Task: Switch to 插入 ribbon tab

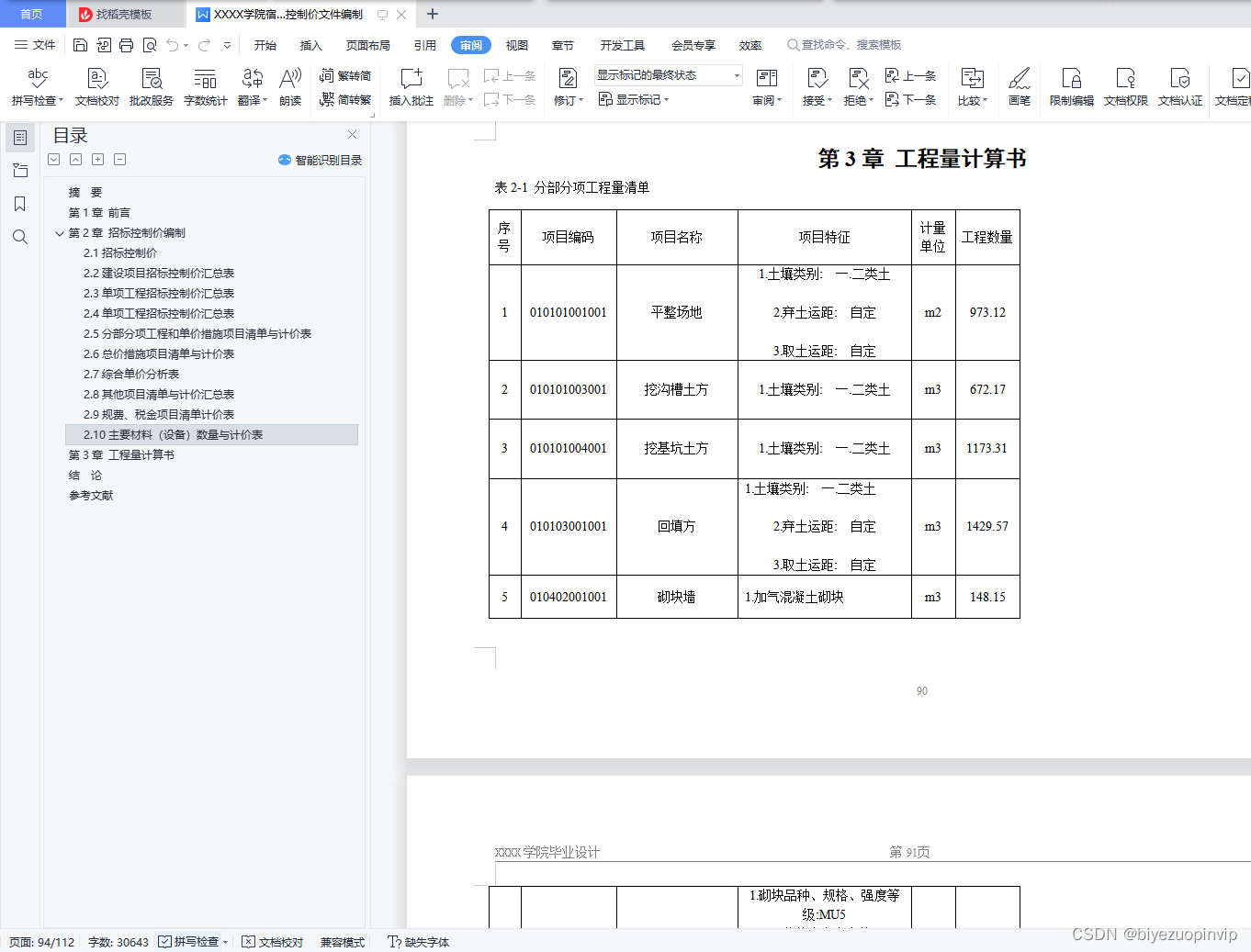Action: pyautogui.click(x=311, y=45)
